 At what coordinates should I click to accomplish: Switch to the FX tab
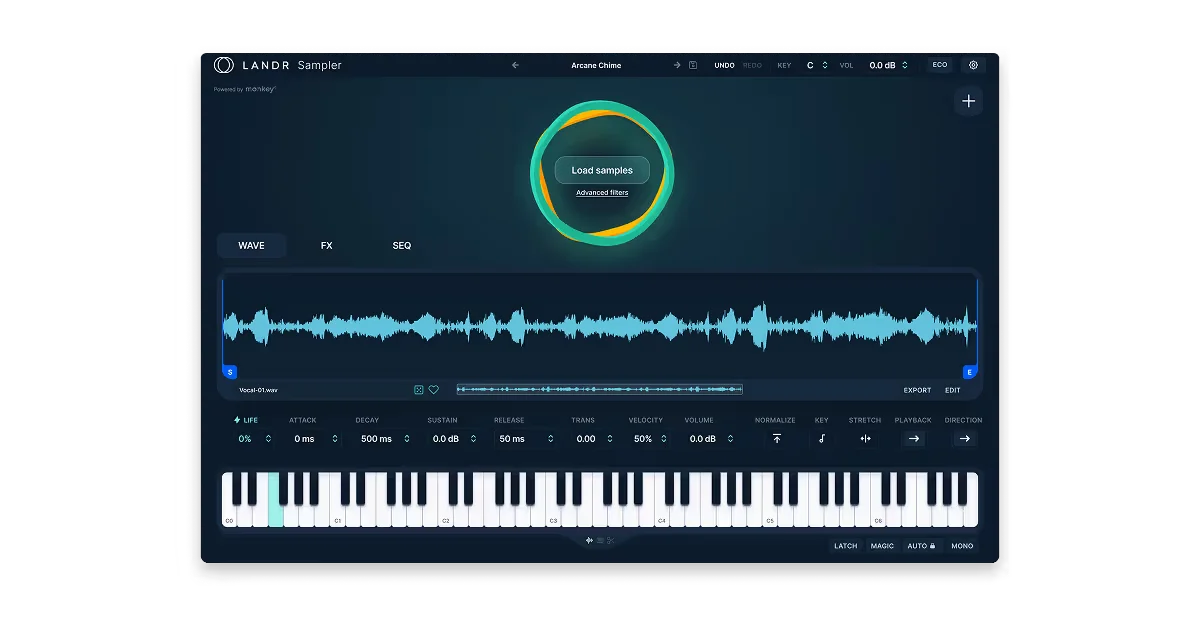click(x=326, y=246)
